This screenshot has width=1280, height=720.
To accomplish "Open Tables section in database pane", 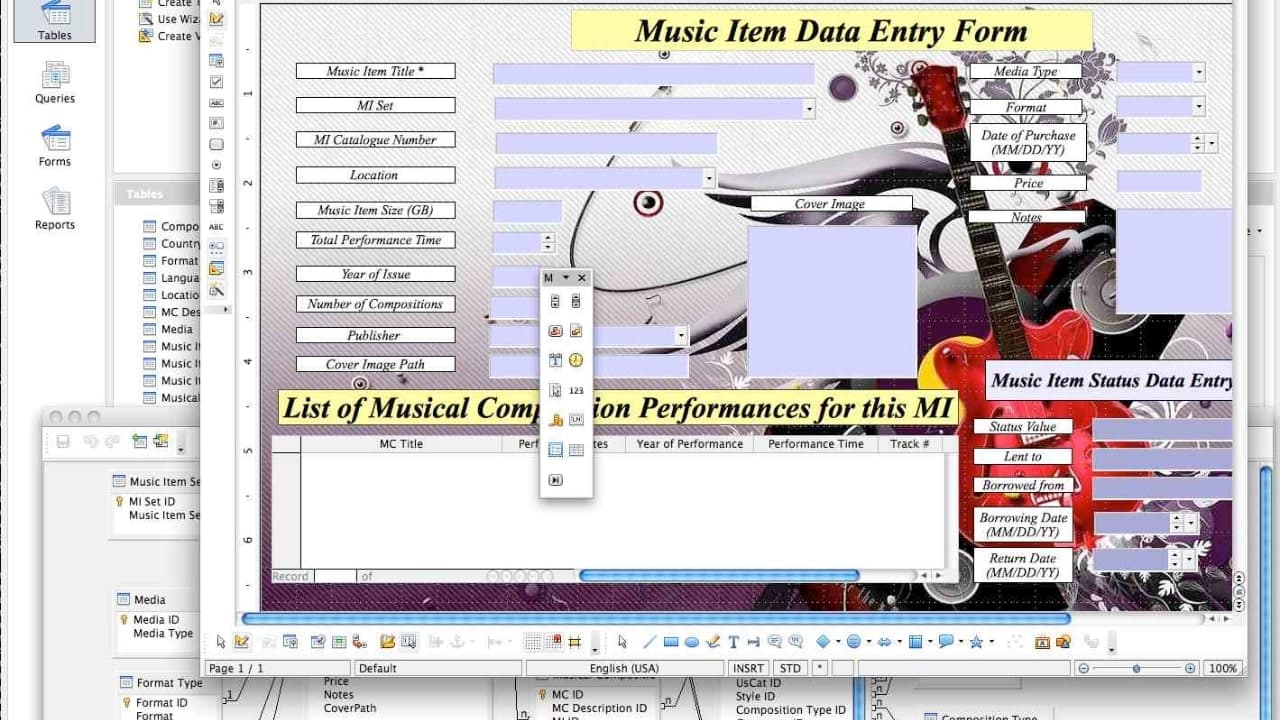I will coord(54,20).
